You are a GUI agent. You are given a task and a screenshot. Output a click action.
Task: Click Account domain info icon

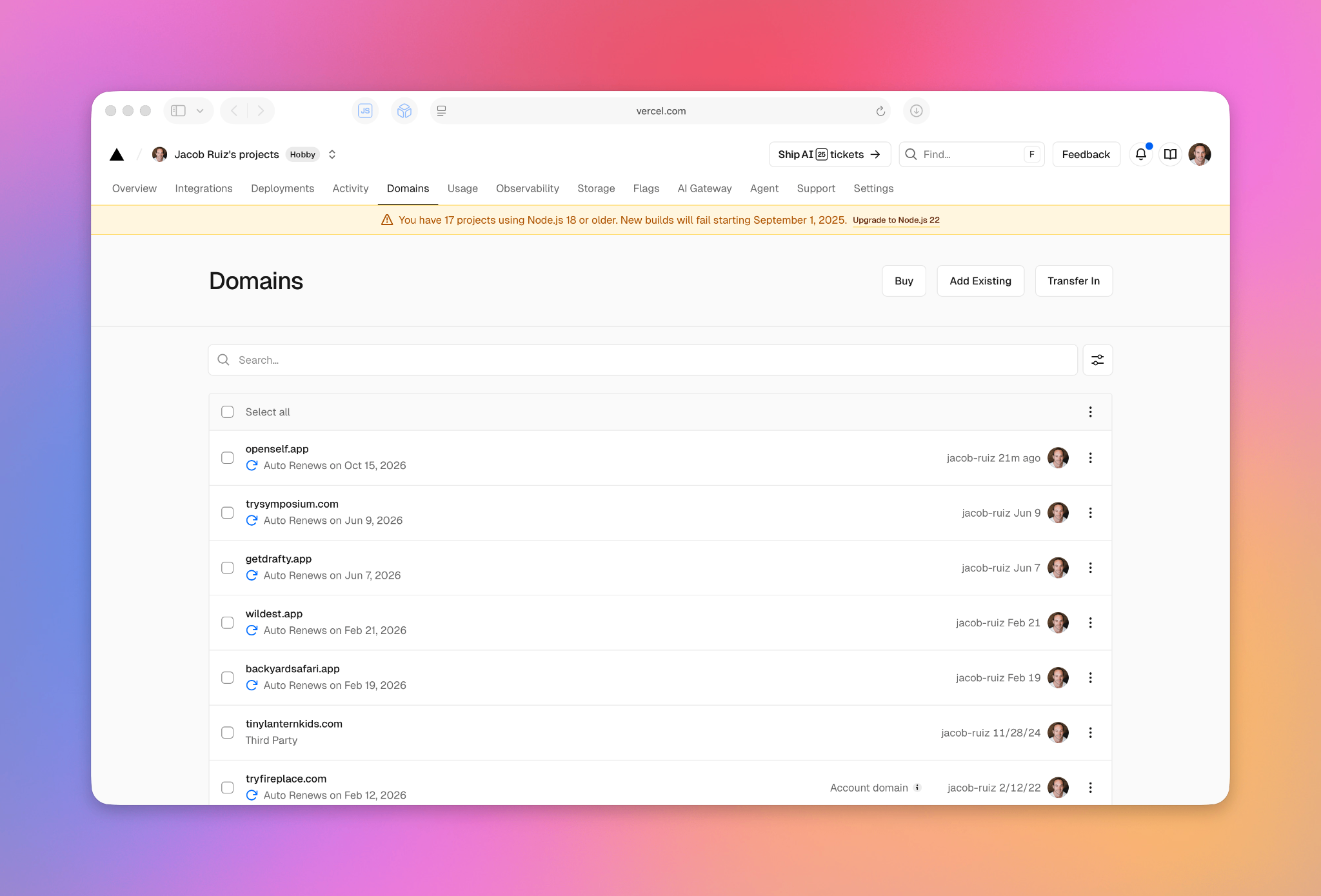(917, 788)
